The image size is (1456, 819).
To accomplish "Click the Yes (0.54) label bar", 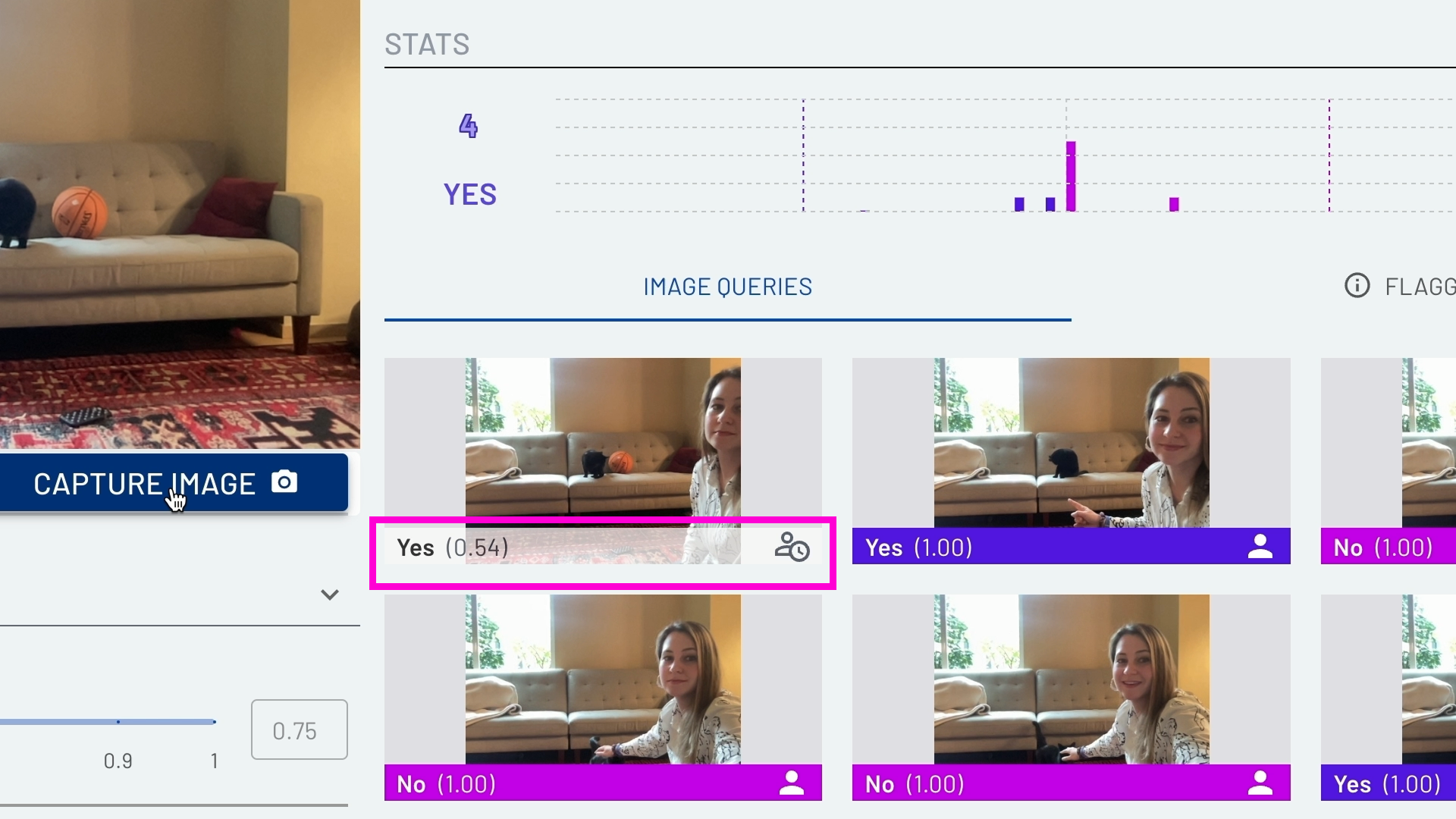I will (x=603, y=547).
